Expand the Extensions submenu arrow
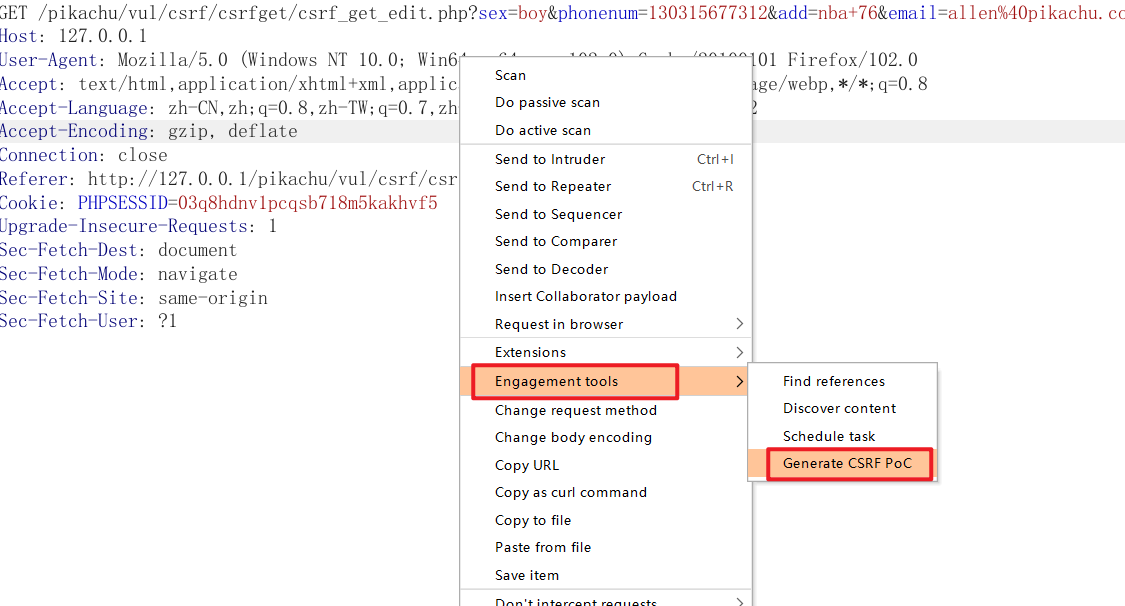Screen dimensions: 1125x606 (x=739, y=352)
